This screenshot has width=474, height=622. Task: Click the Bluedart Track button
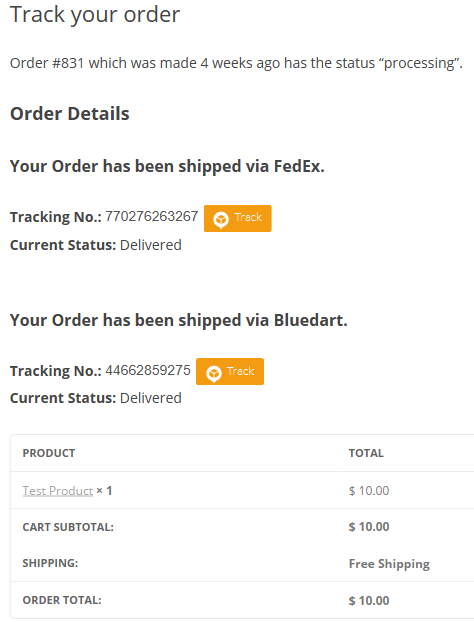point(230,372)
